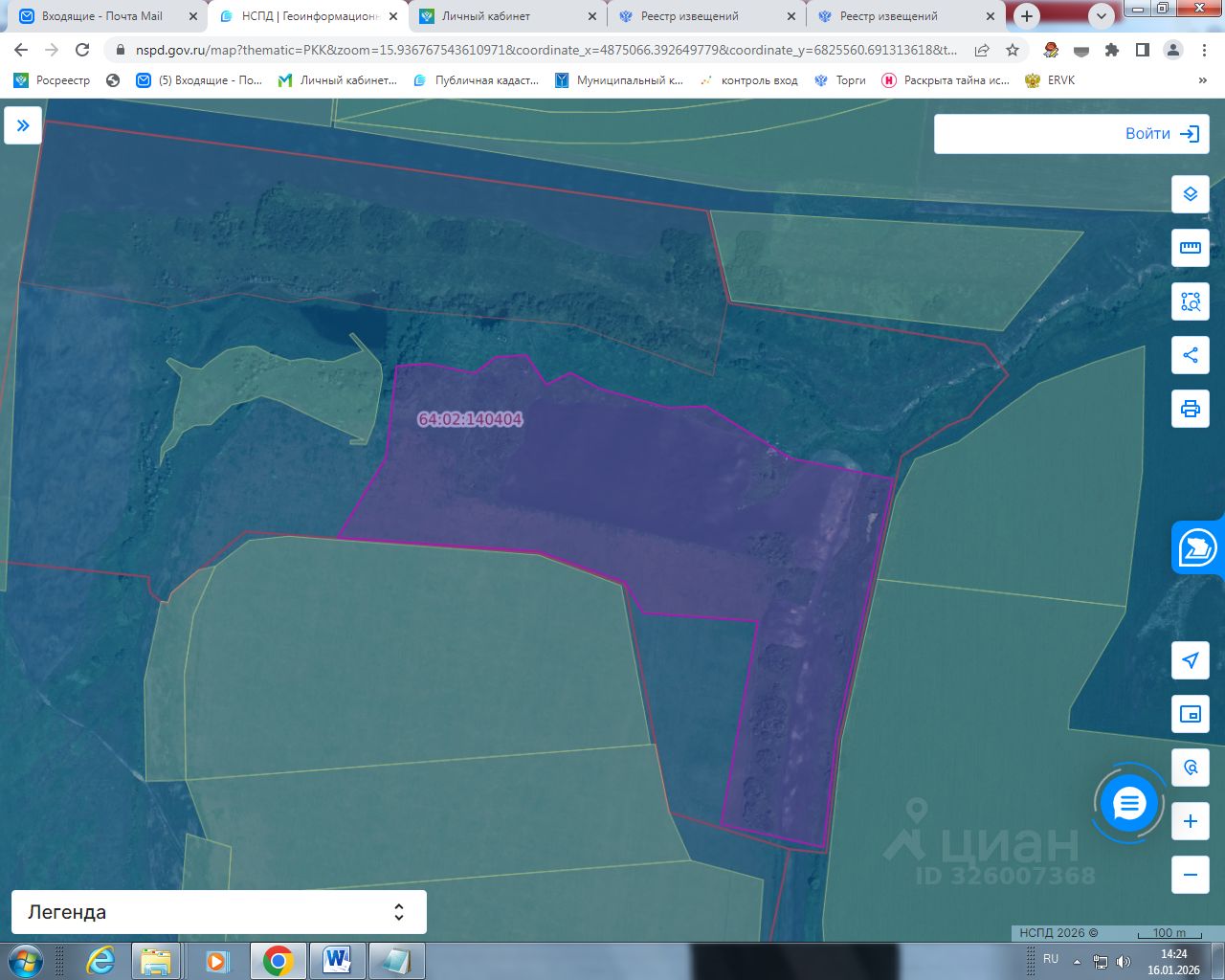Launch Internet Explorer from taskbar

point(100,960)
